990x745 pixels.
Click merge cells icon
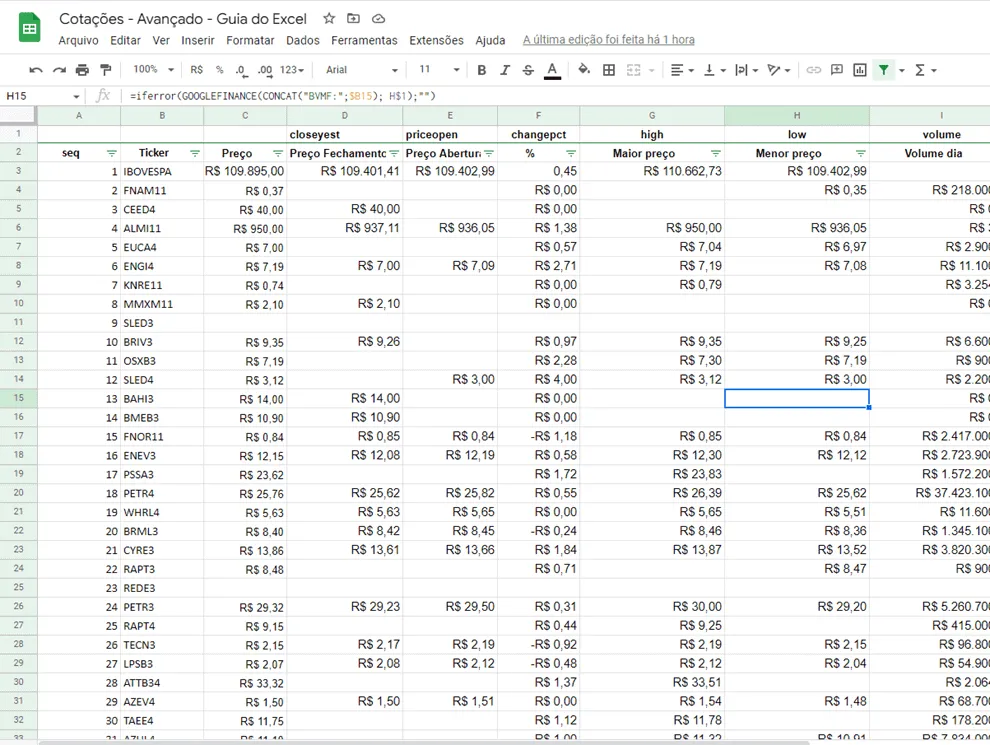[x=633, y=70]
